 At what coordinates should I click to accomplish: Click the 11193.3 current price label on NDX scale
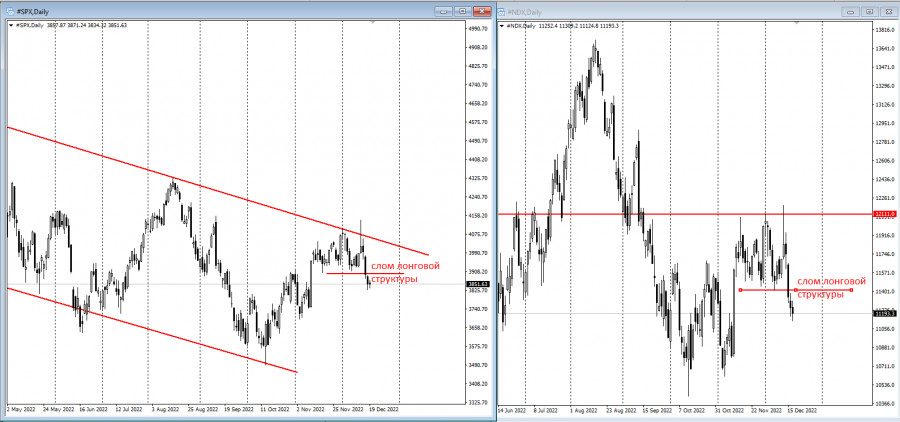883,313
